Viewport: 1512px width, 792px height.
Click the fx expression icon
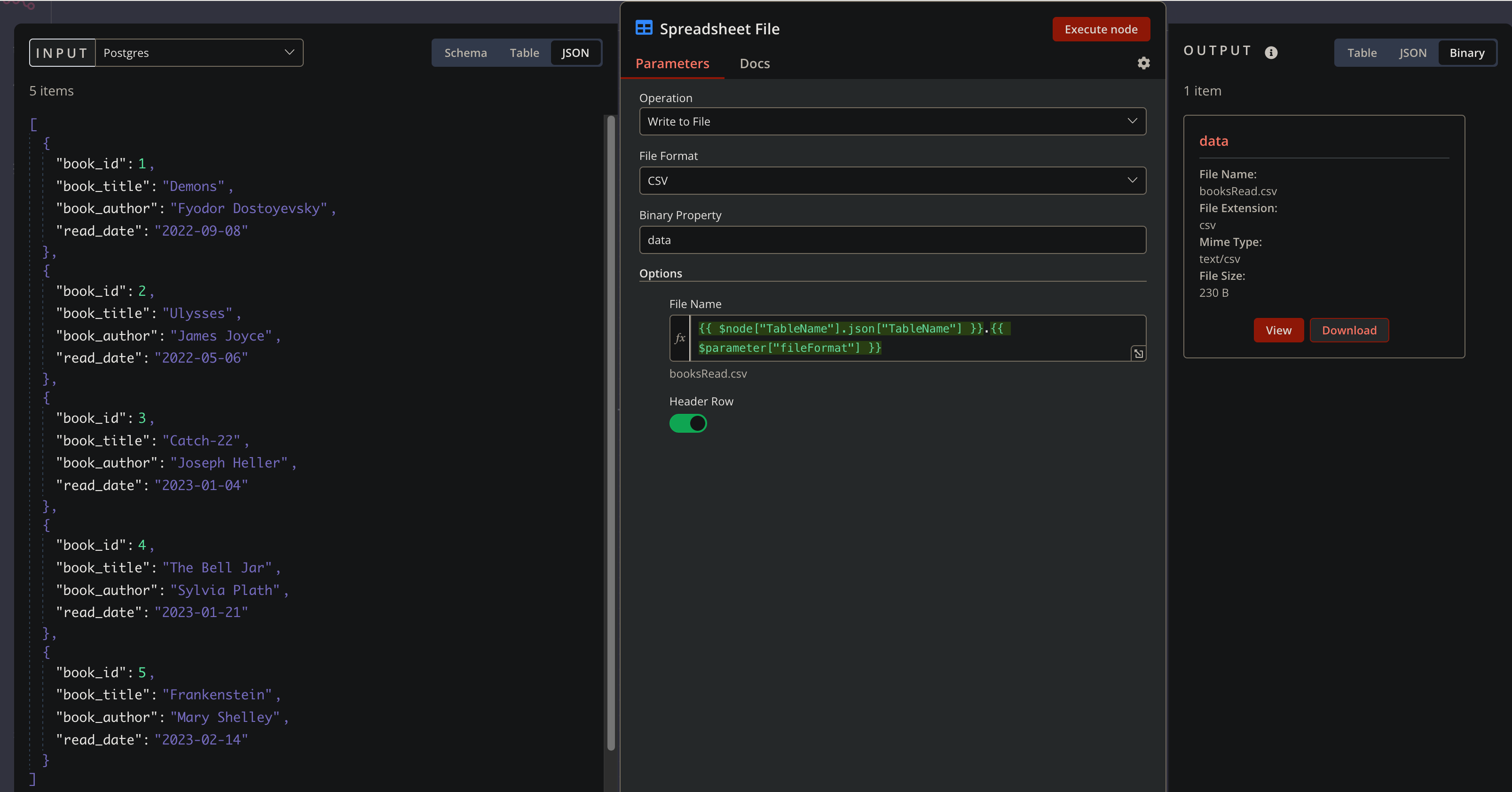coord(680,338)
